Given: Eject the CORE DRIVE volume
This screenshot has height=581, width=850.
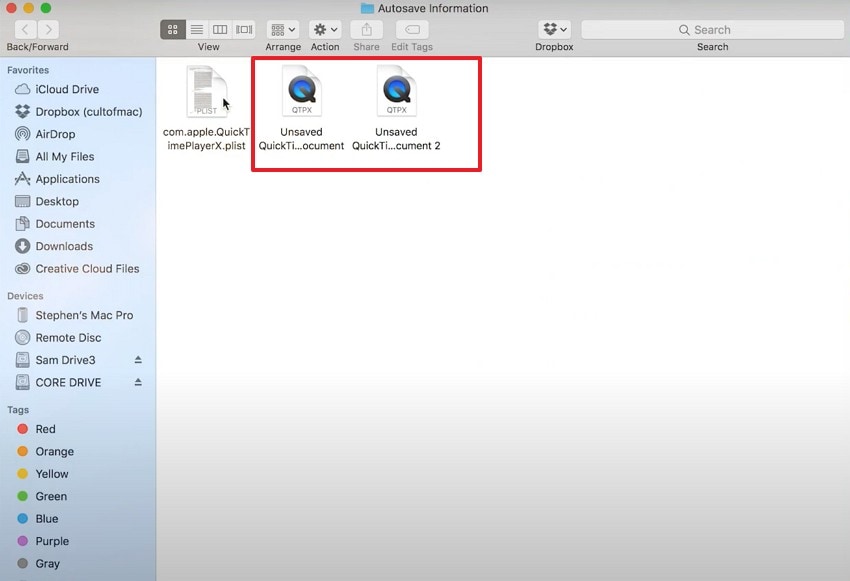Looking at the screenshot, I should [138, 382].
